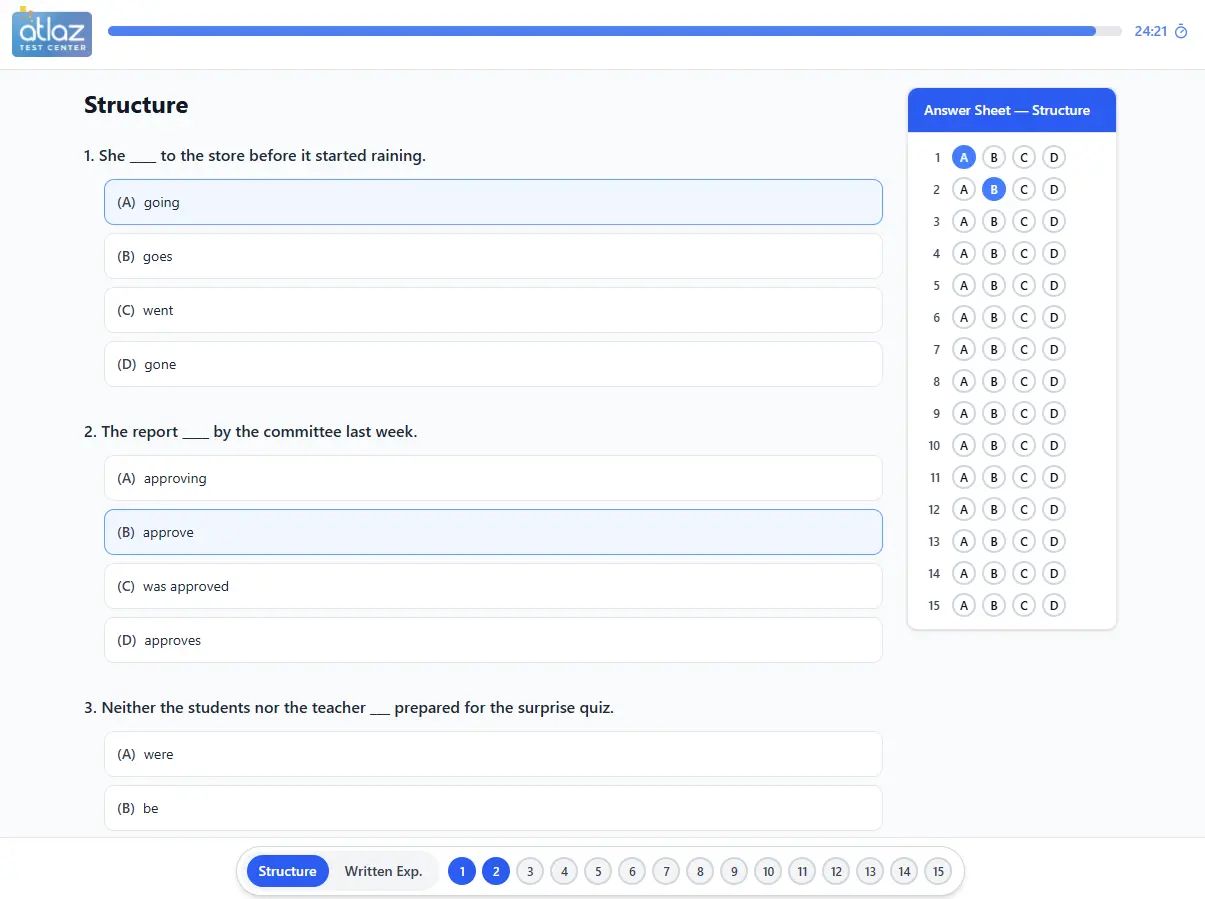
Task: Change question 1 answer to B on sheet
Action: (993, 157)
